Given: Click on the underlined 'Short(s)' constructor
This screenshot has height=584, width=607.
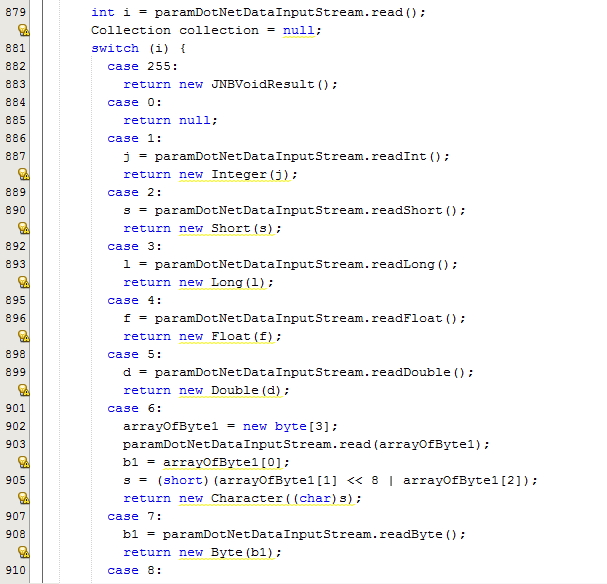Looking at the screenshot, I should click(x=243, y=228).
